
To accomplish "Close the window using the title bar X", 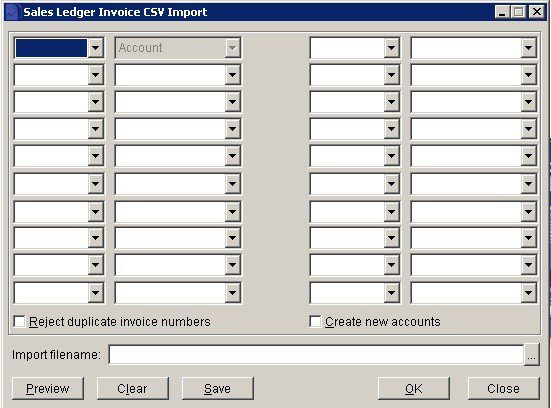I will pos(537,12).
